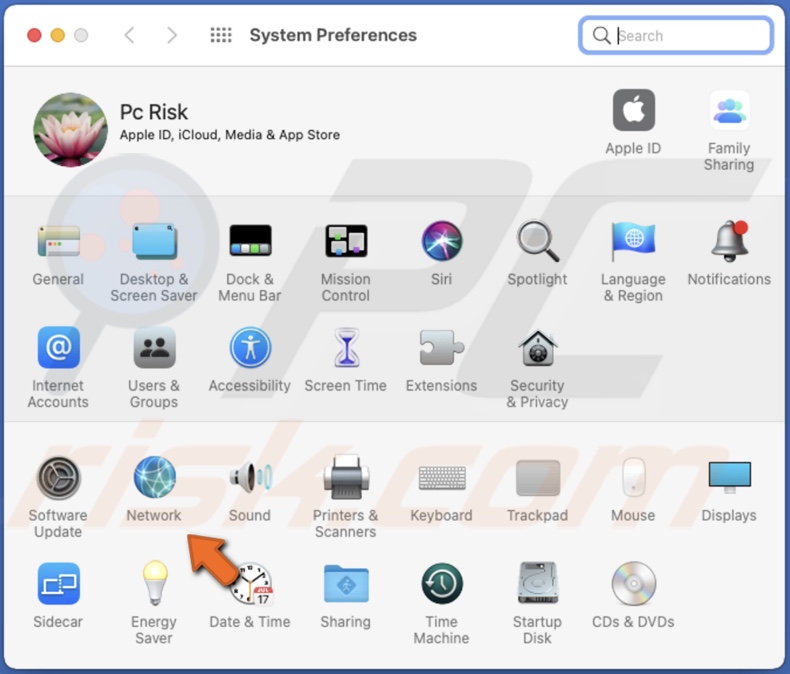The height and width of the screenshot is (674, 790).
Task: Open Screen Time preferences
Action: [x=346, y=347]
